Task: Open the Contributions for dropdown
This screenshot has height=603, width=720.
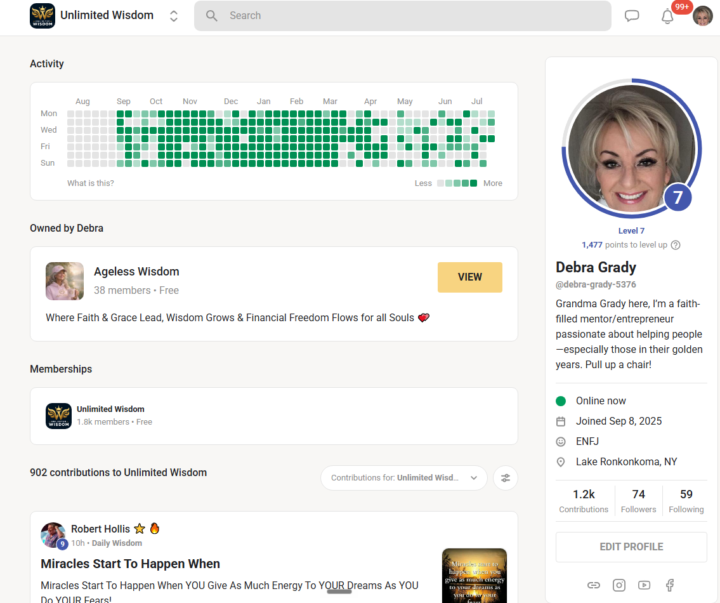Action: (404, 478)
